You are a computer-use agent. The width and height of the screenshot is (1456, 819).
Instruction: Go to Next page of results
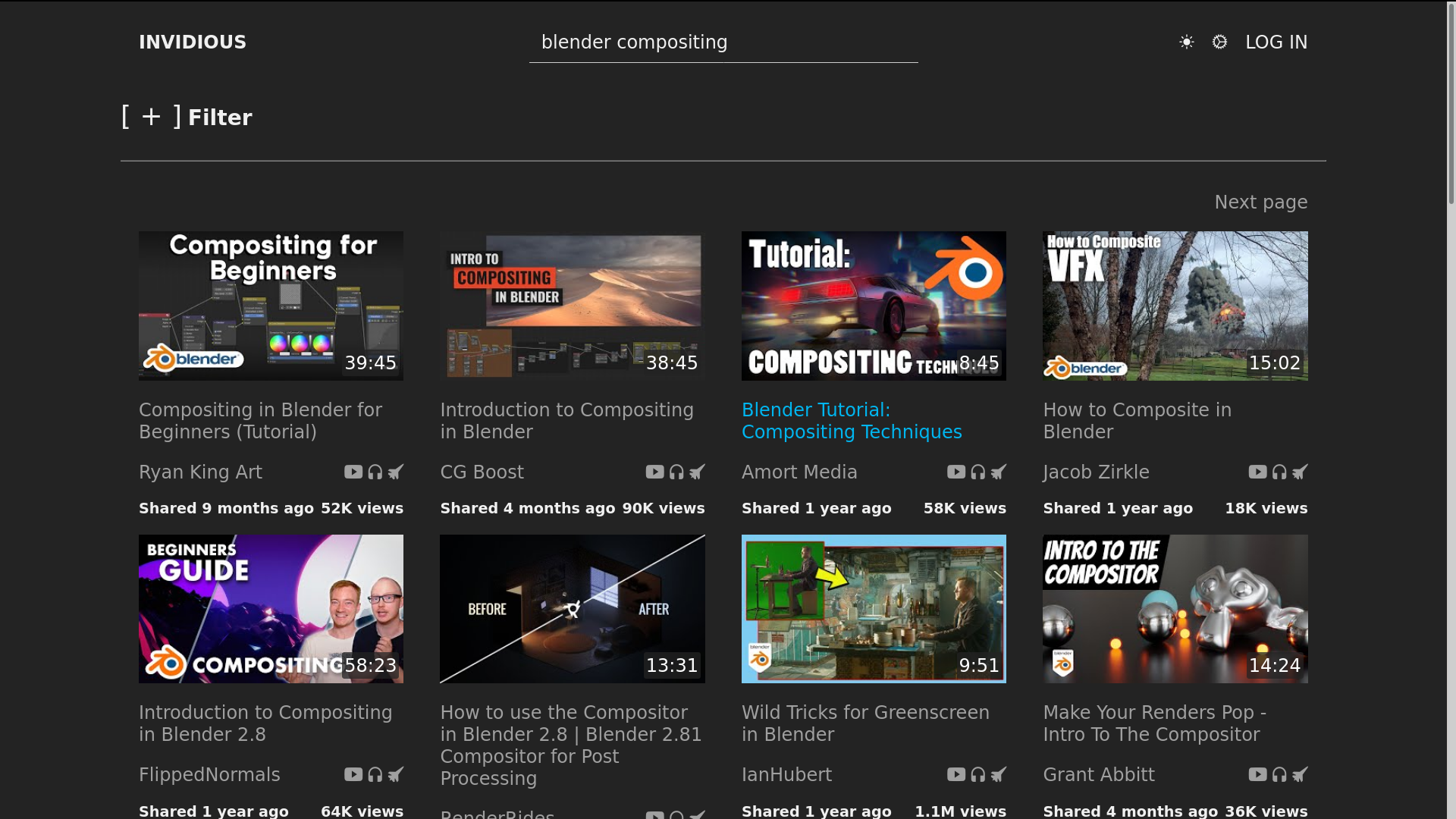click(1260, 202)
